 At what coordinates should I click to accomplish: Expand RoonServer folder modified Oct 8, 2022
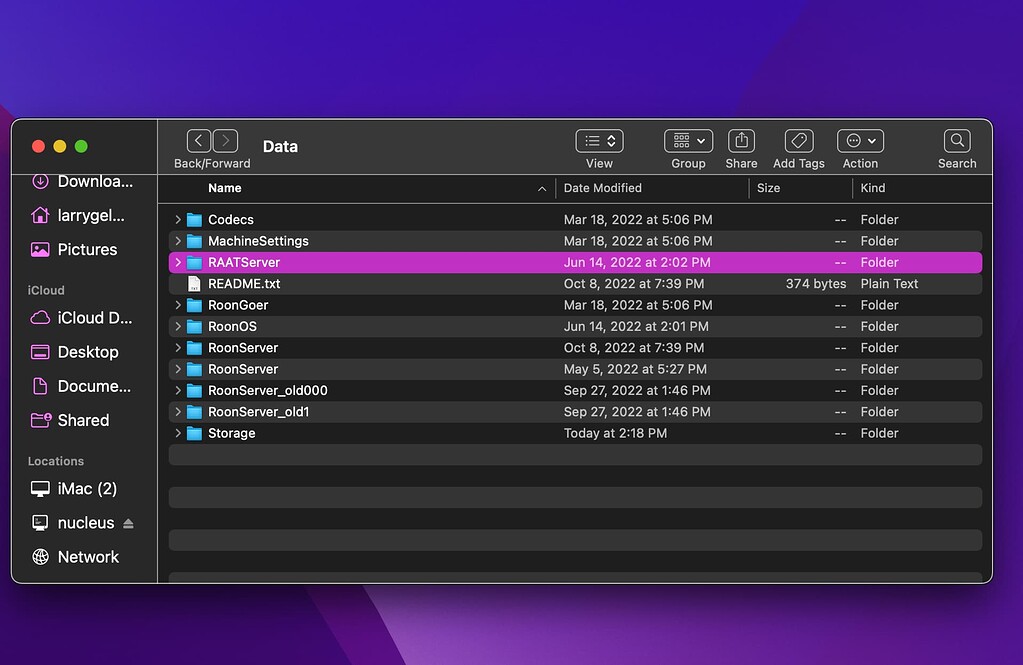click(x=177, y=348)
